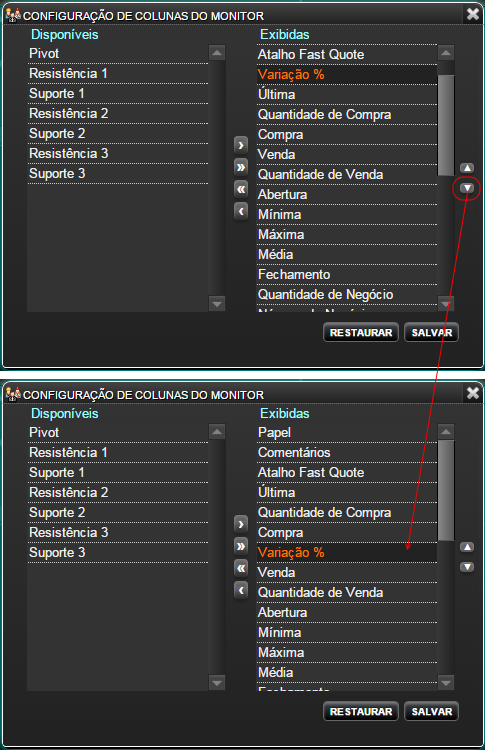Image resolution: width=485 pixels, height=750 pixels.
Task: Select Resistência 3 in upper dialog
Action: tap(118, 154)
